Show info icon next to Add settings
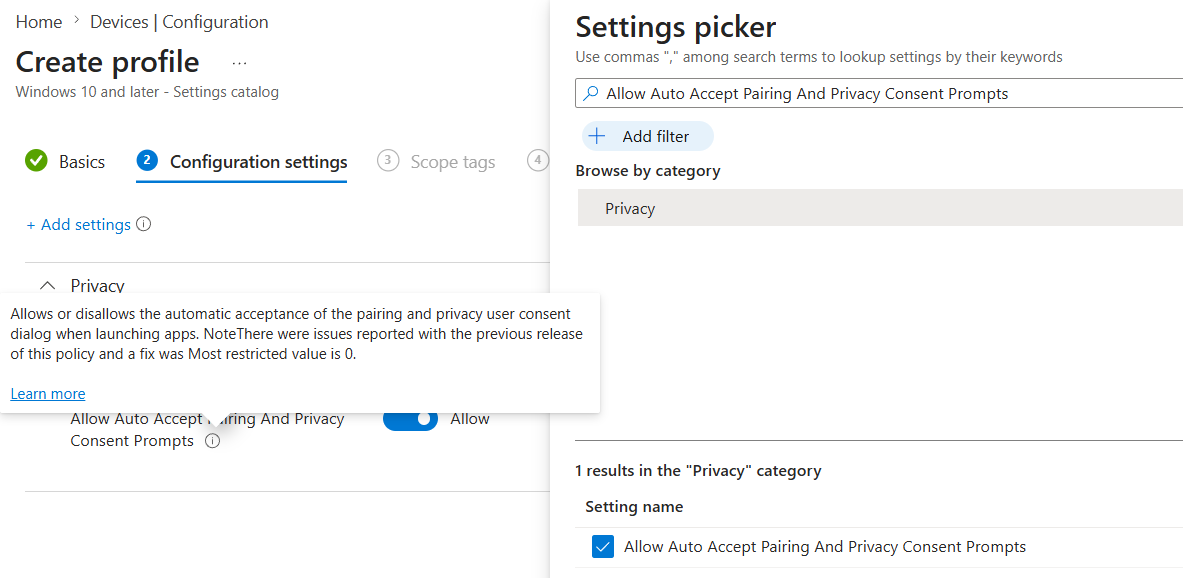 point(144,224)
